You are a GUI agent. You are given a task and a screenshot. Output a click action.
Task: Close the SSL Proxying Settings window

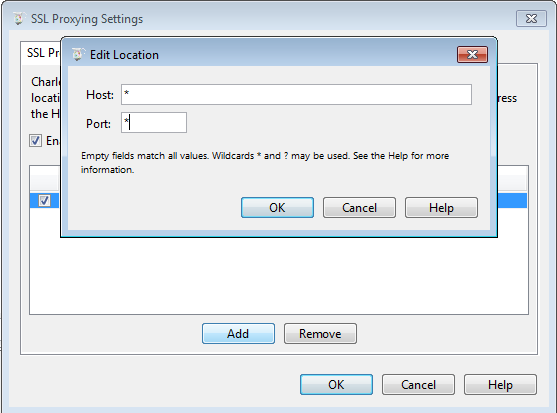coord(531,18)
